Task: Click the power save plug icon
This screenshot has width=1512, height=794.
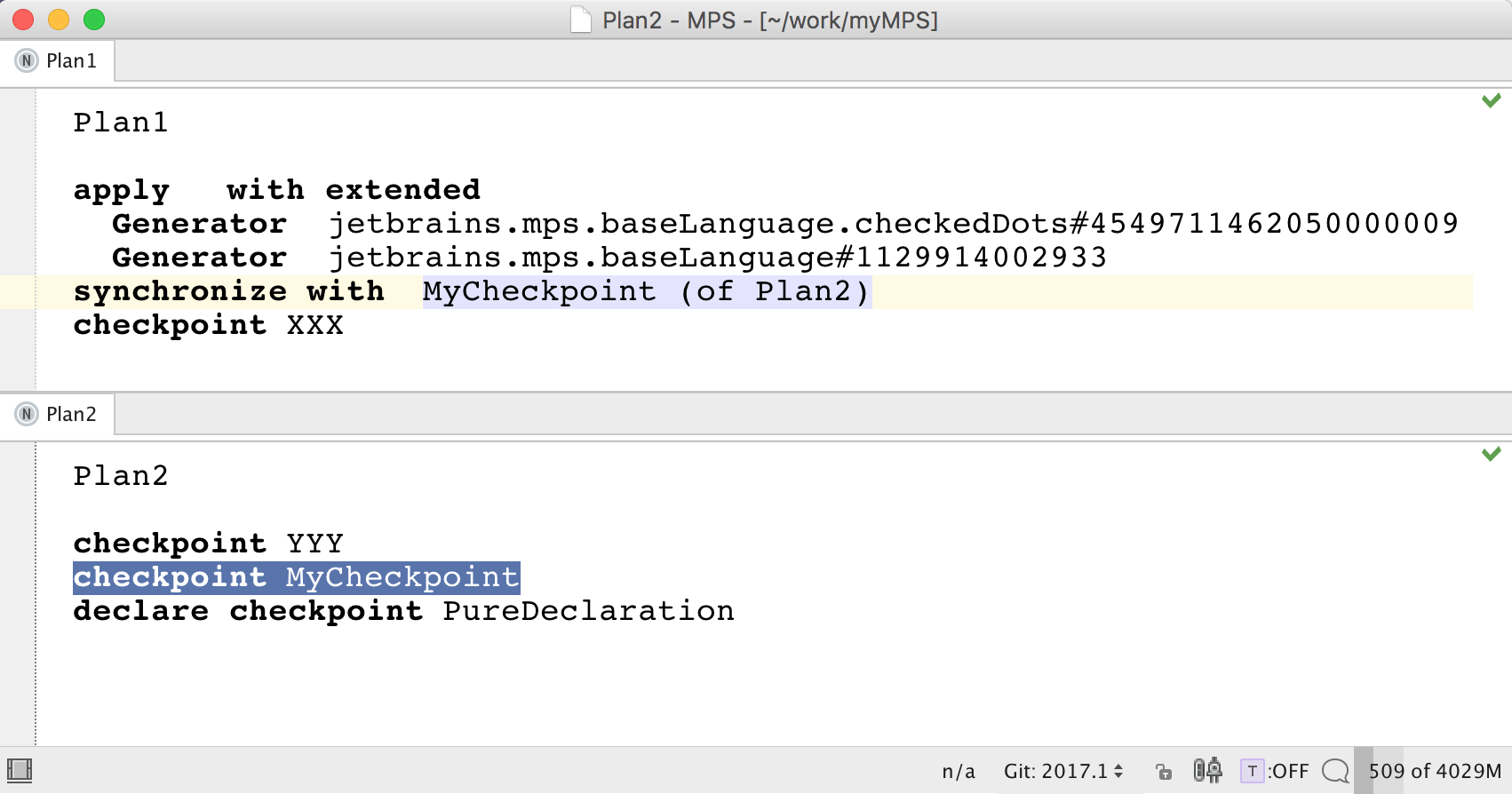Action: coord(1207,770)
